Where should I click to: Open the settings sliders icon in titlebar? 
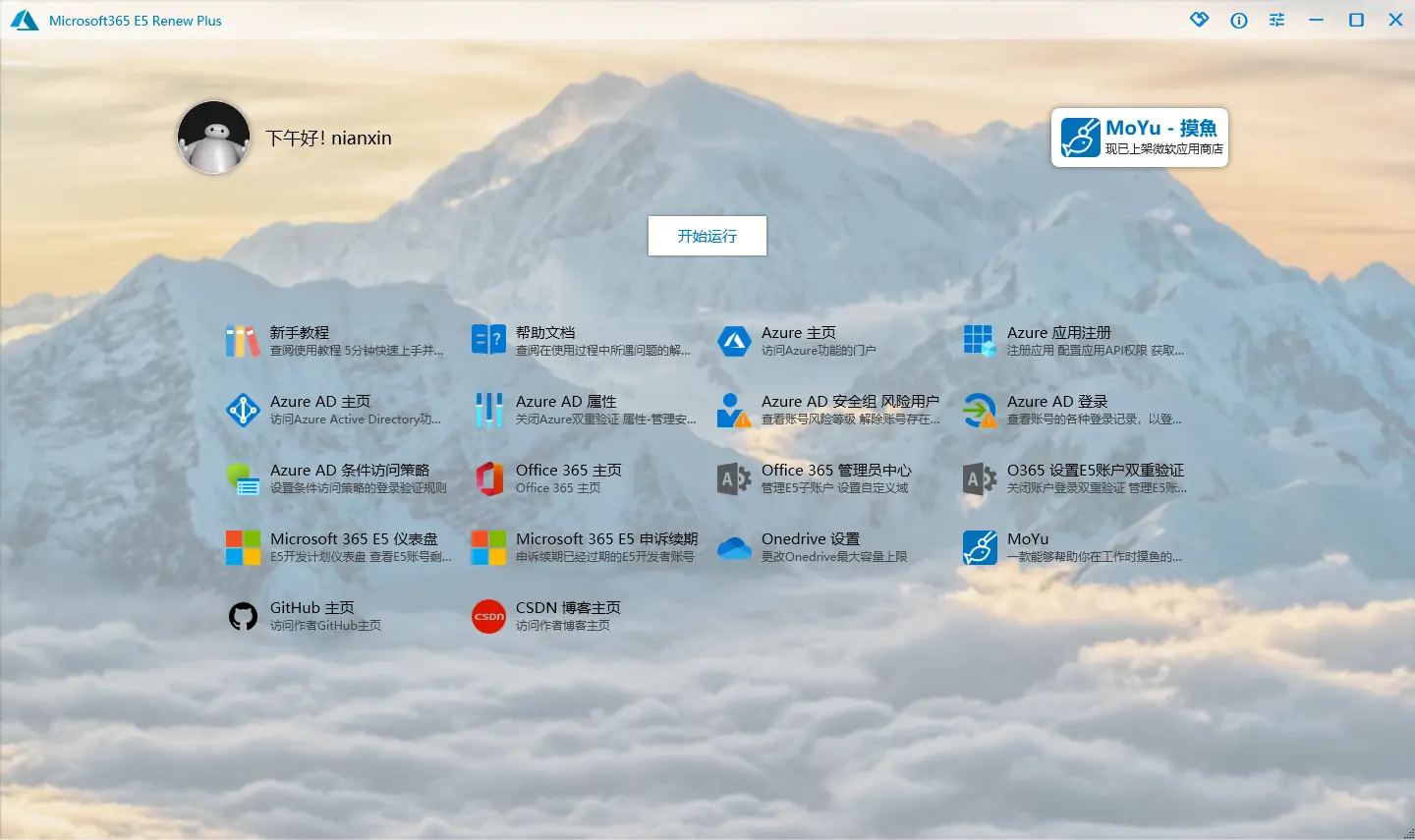(1276, 20)
